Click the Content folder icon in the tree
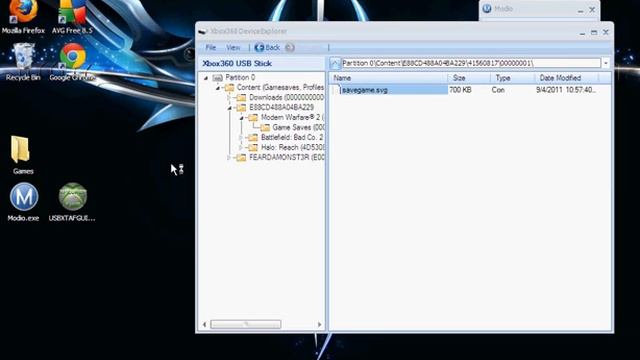The image size is (640, 360). point(229,88)
